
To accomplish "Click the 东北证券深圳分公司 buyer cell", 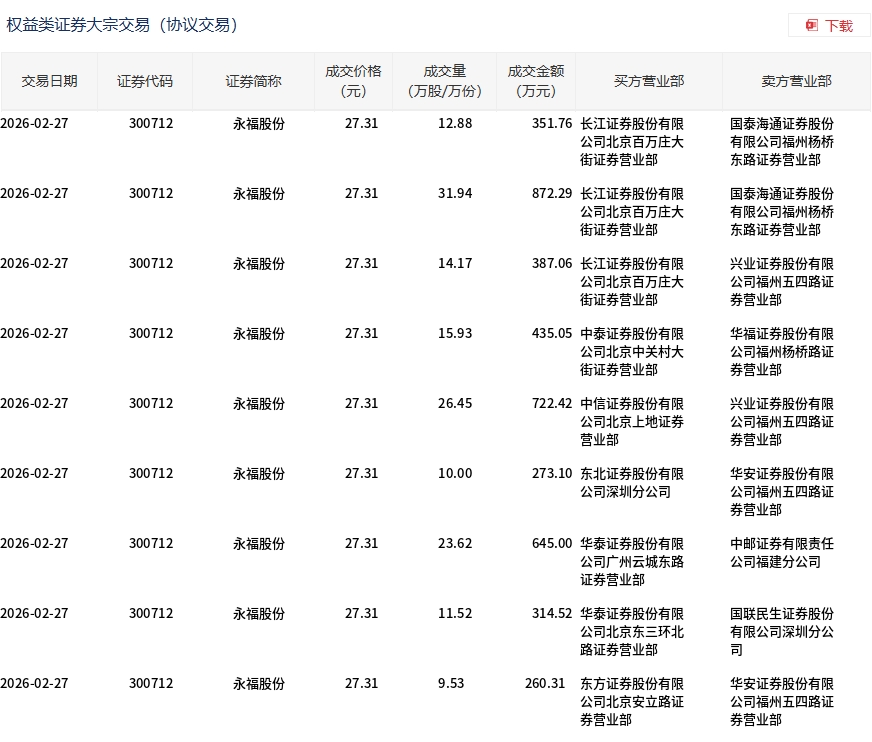I will click(632, 483).
